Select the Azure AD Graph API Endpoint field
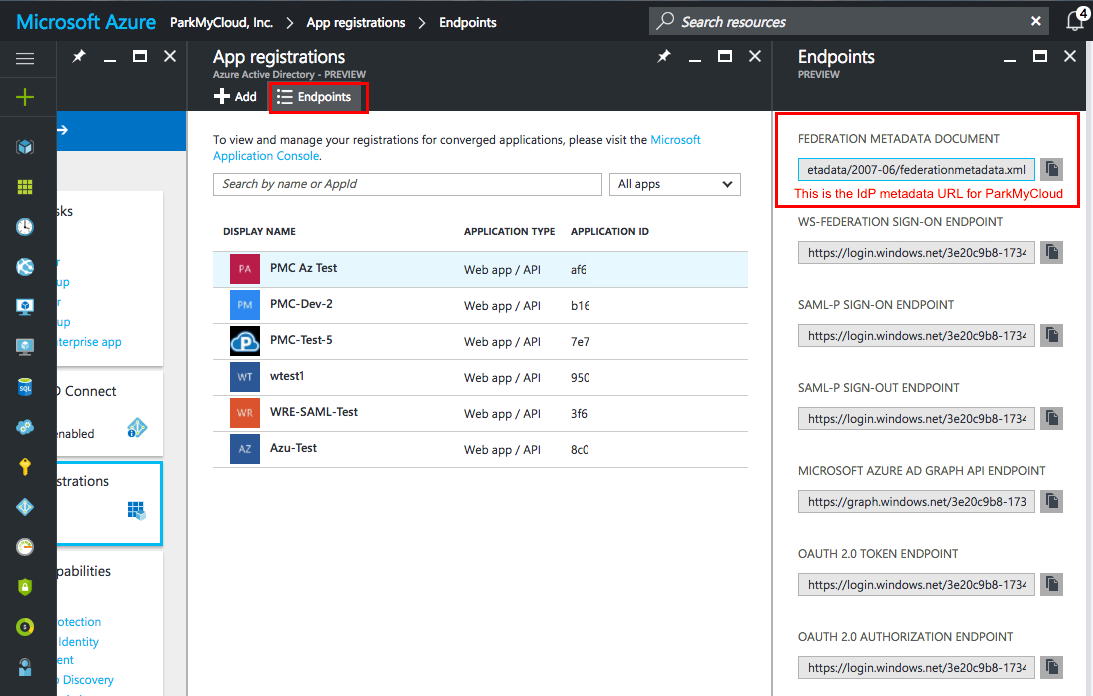Image resolution: width=1093 pixels, height=696 pixels. coord(916,501)
